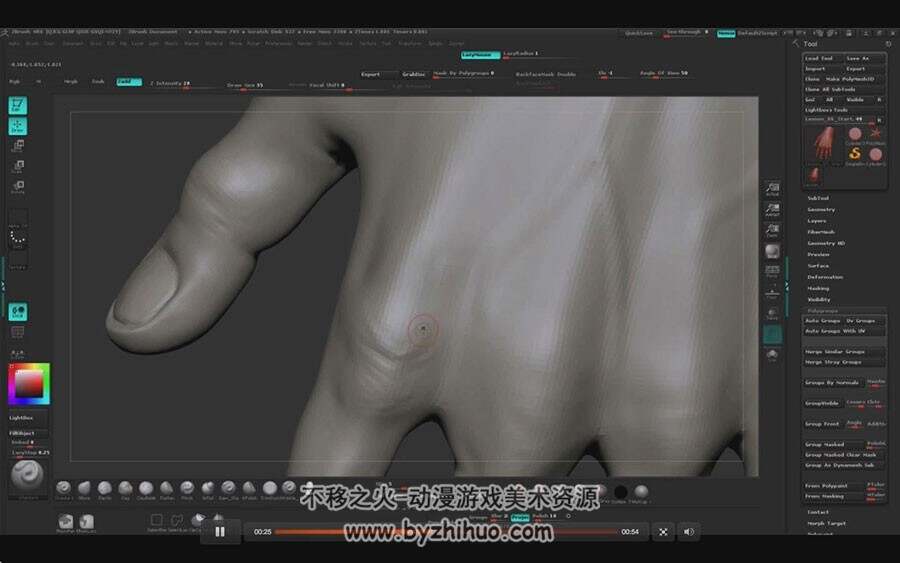Click Auto Groups button
900x563 pixels.
tap(823, 321)
